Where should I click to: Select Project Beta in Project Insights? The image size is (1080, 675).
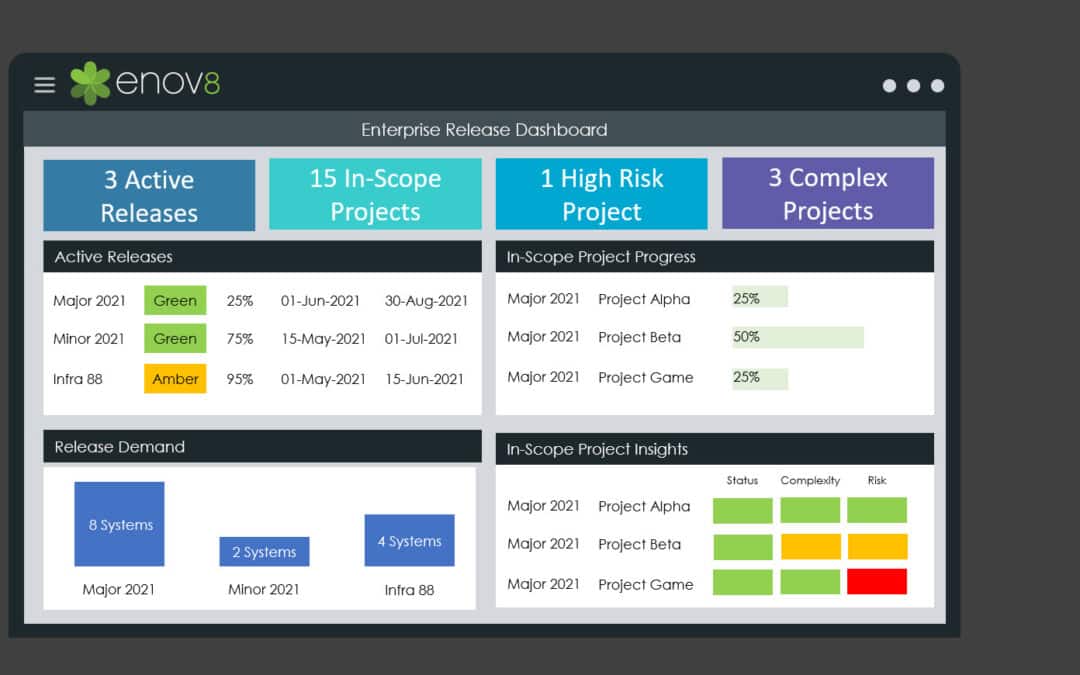639,544
